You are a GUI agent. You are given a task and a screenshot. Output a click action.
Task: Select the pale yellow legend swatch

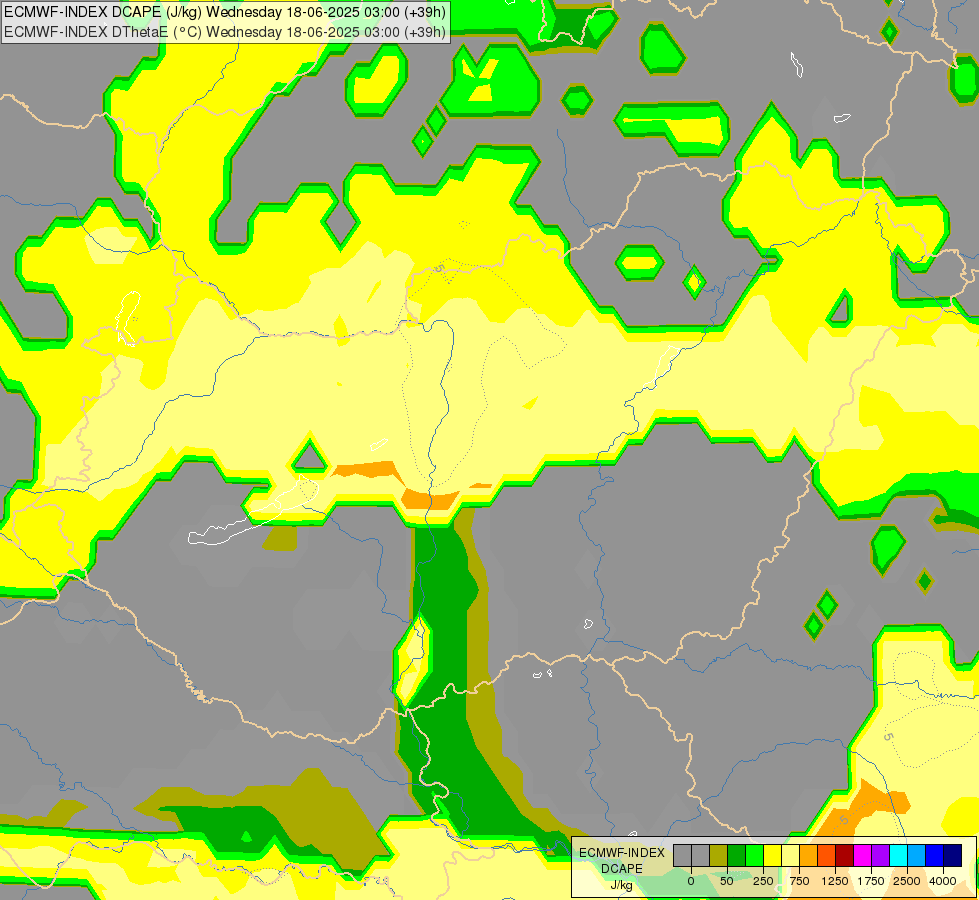point(790,856)
